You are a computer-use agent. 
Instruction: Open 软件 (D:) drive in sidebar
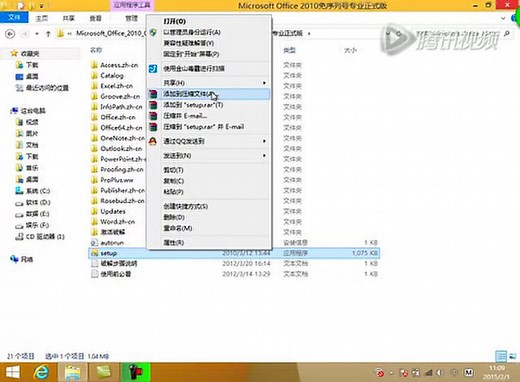(x=38, y=202)
